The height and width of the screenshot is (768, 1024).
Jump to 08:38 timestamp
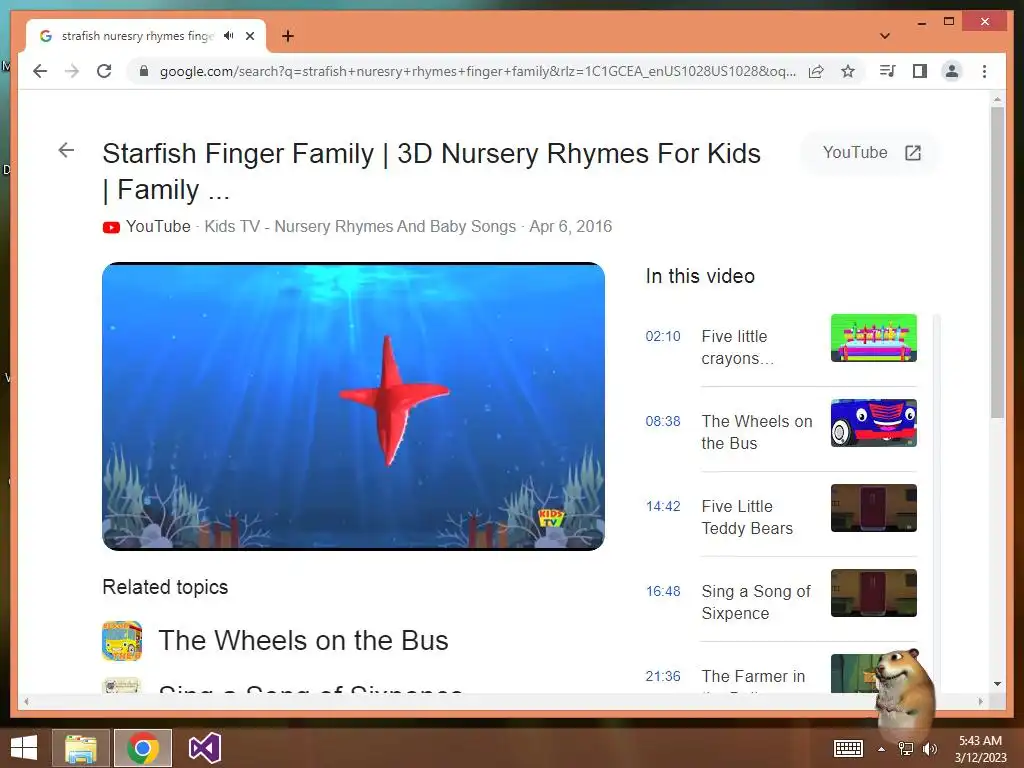pyautogui.click(x=663, y=421)
